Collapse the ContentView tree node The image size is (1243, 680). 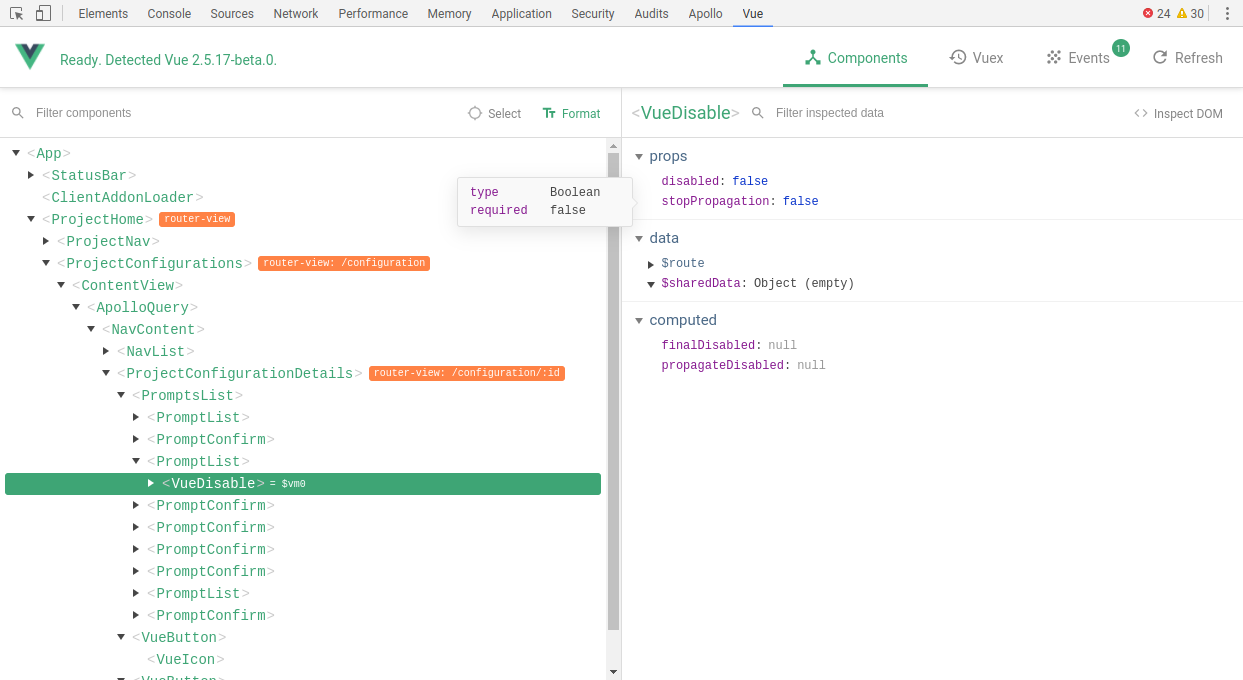[x=61, y=285]
